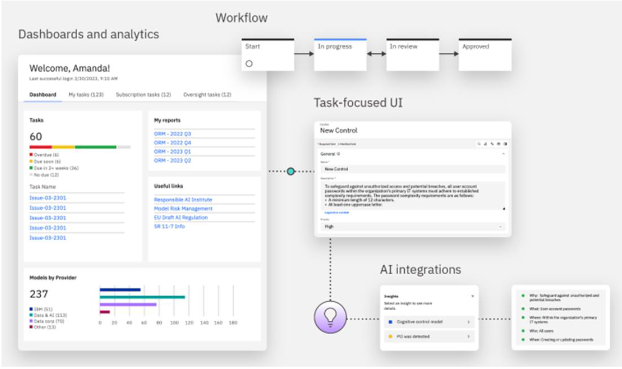Close the Insights panel
The image size is (622, 369).
click(472, 296)
